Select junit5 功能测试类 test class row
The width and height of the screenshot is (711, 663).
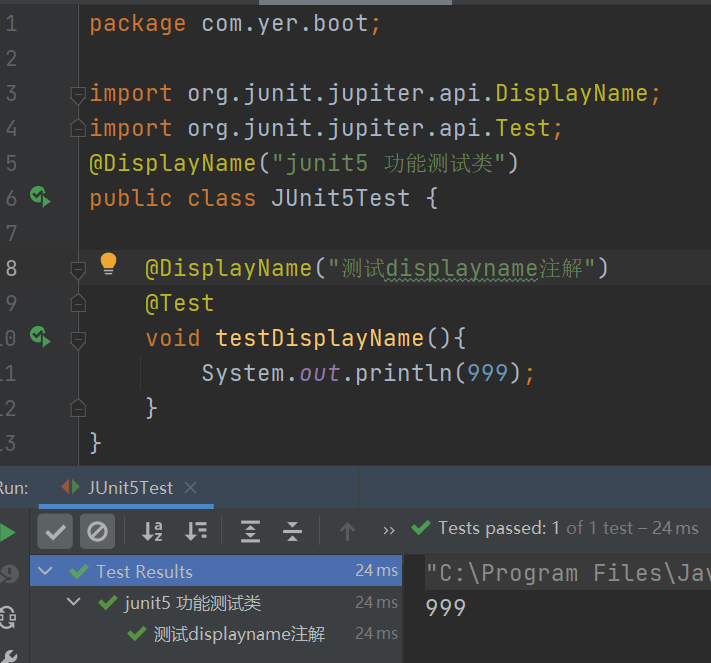pyautogui.click(x=216, y=603)
